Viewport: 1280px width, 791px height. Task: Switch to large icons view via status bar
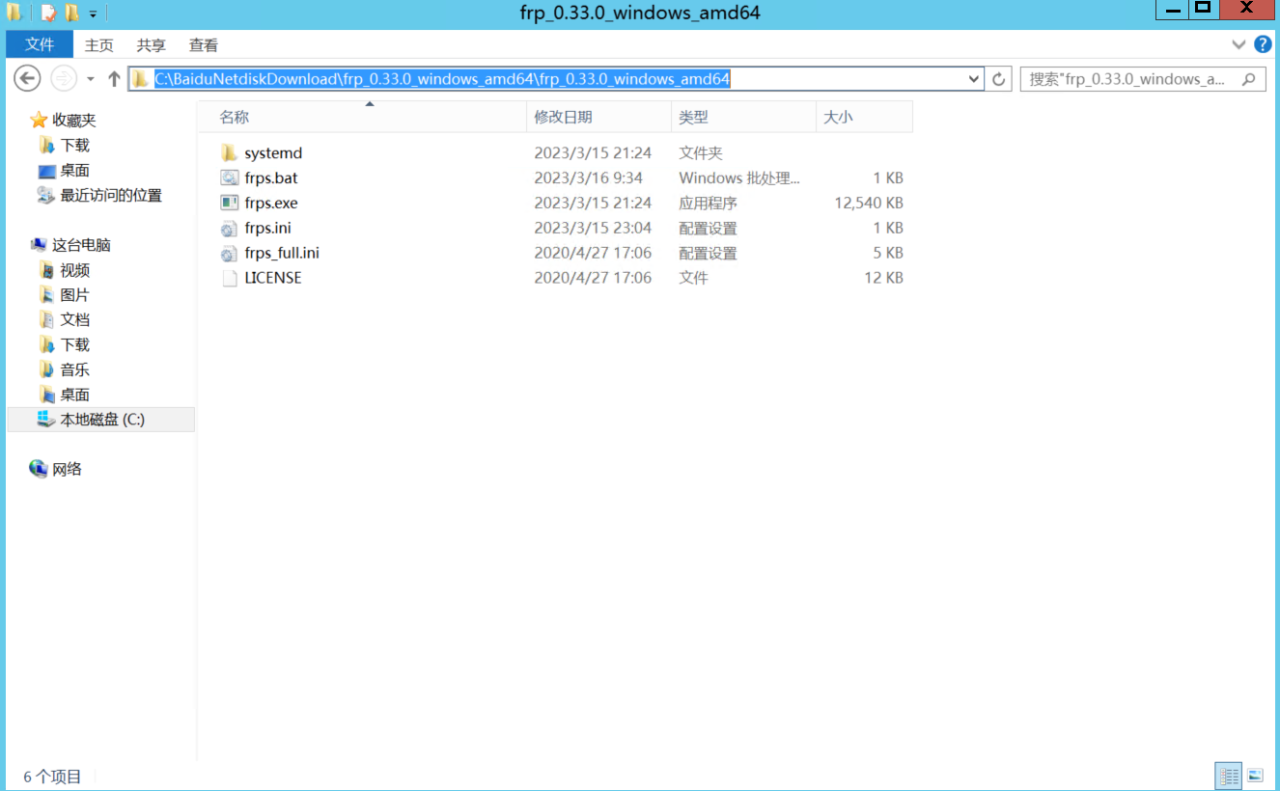[1256, 775]
